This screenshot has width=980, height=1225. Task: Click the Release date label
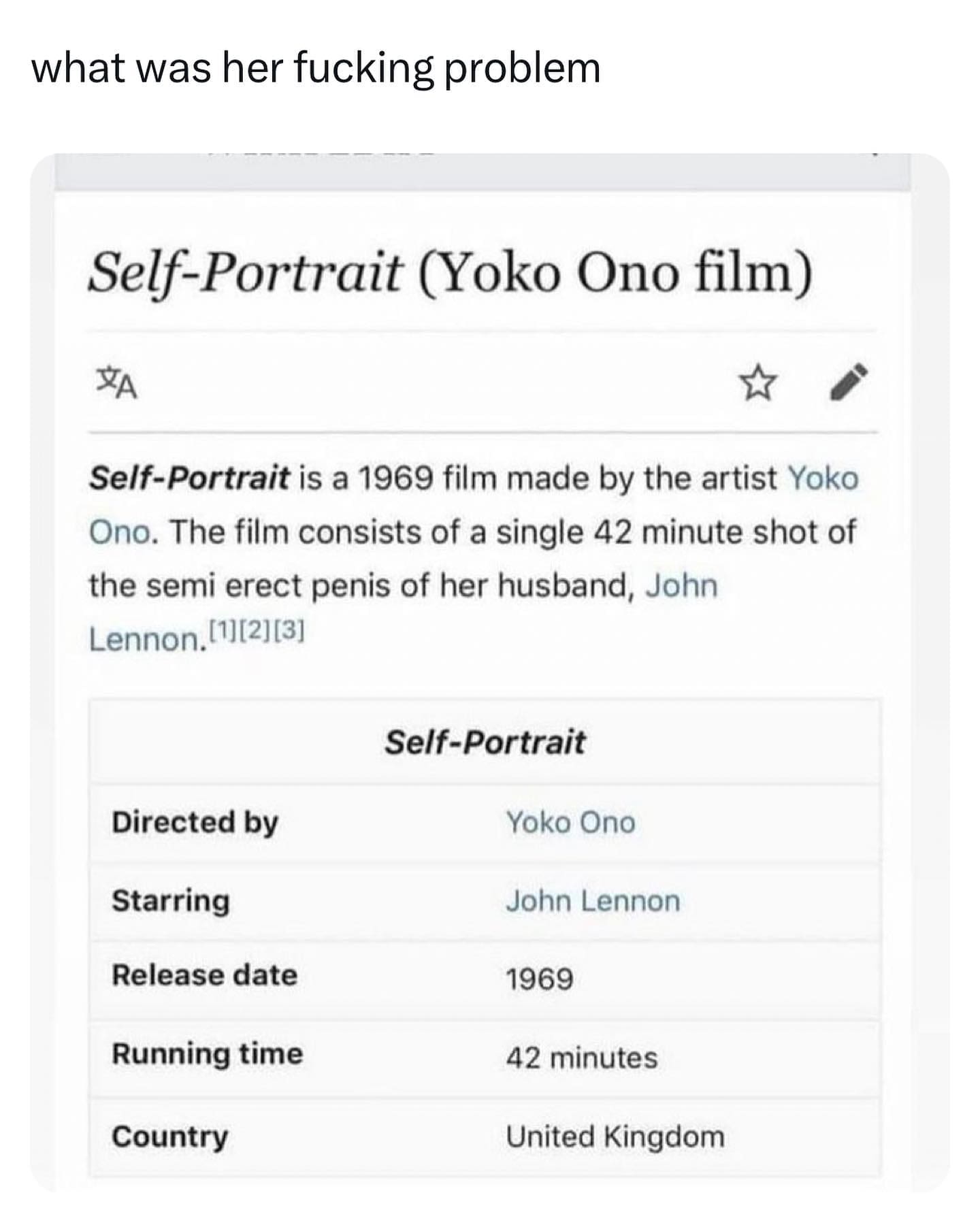tap(204, 975)
